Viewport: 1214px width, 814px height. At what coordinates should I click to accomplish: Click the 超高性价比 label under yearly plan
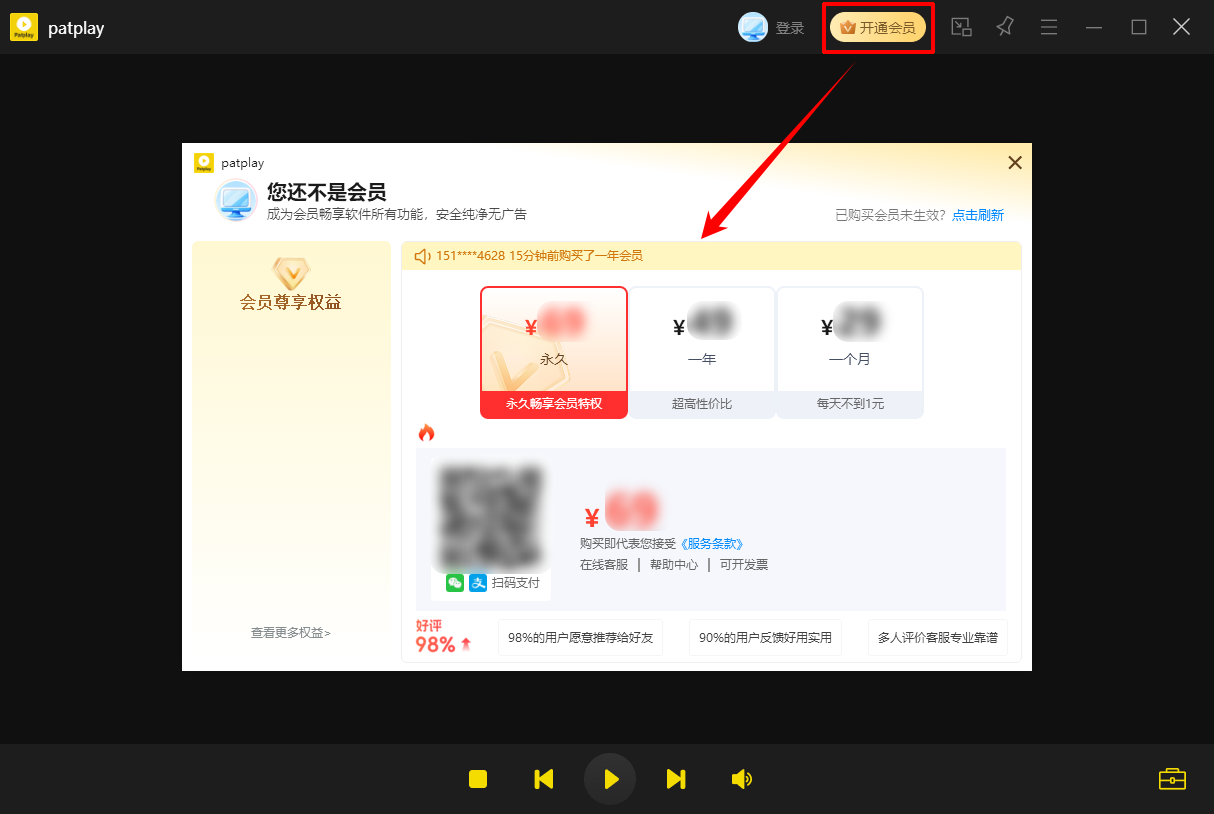point(702,404)
